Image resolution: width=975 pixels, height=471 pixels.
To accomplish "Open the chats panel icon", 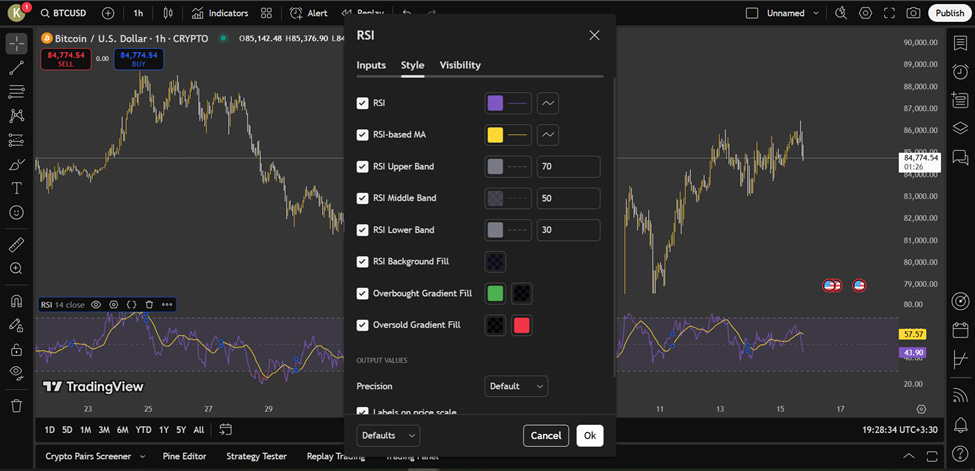I will click(960, 156).
